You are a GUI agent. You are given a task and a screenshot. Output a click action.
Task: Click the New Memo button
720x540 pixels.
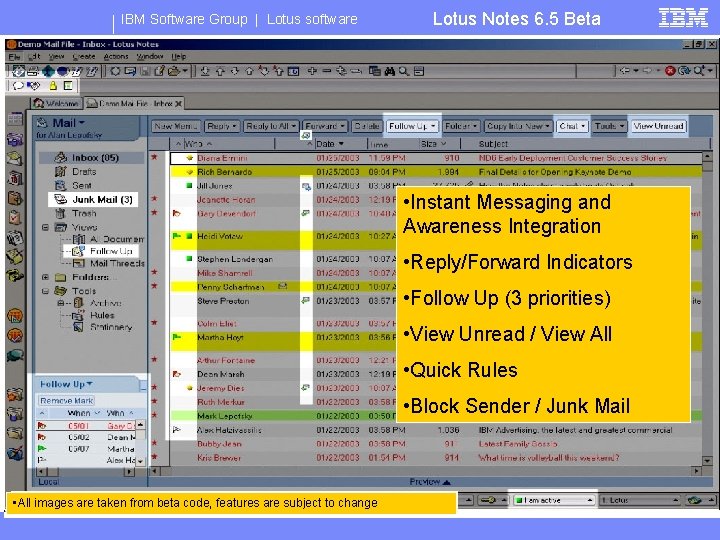click(x=176, y=126)
